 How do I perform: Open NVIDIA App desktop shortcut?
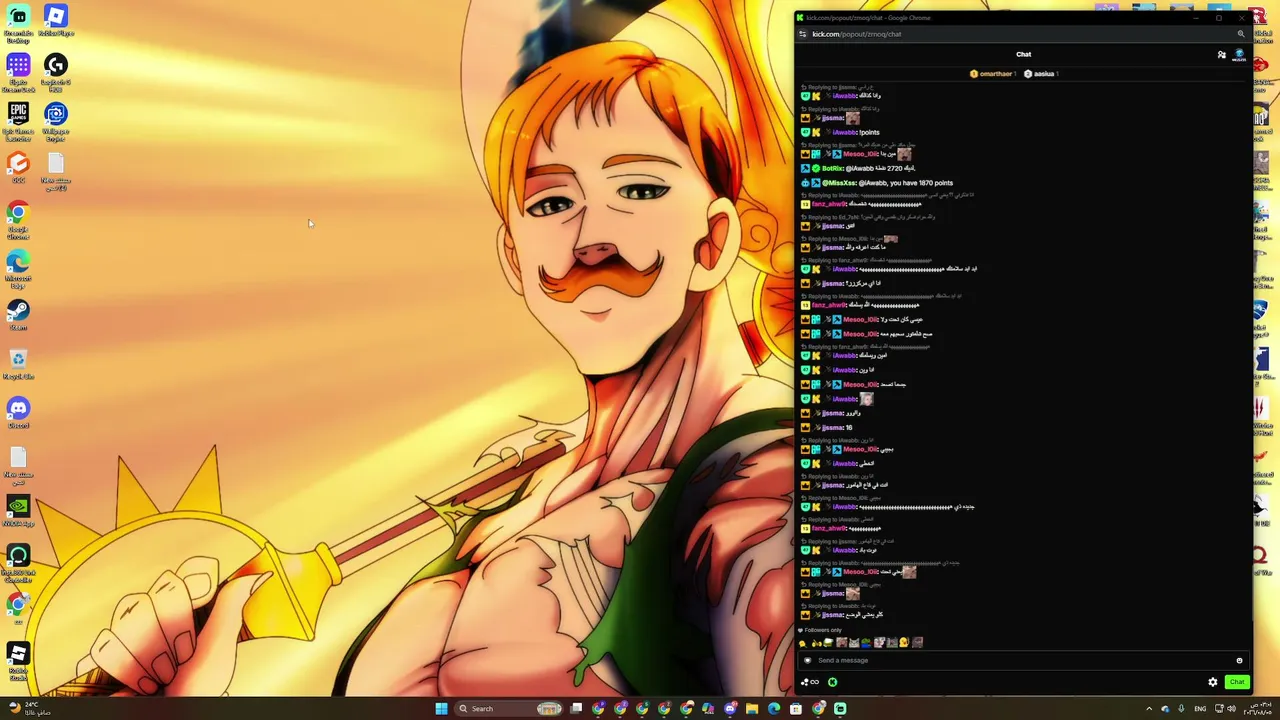[18, 512]
